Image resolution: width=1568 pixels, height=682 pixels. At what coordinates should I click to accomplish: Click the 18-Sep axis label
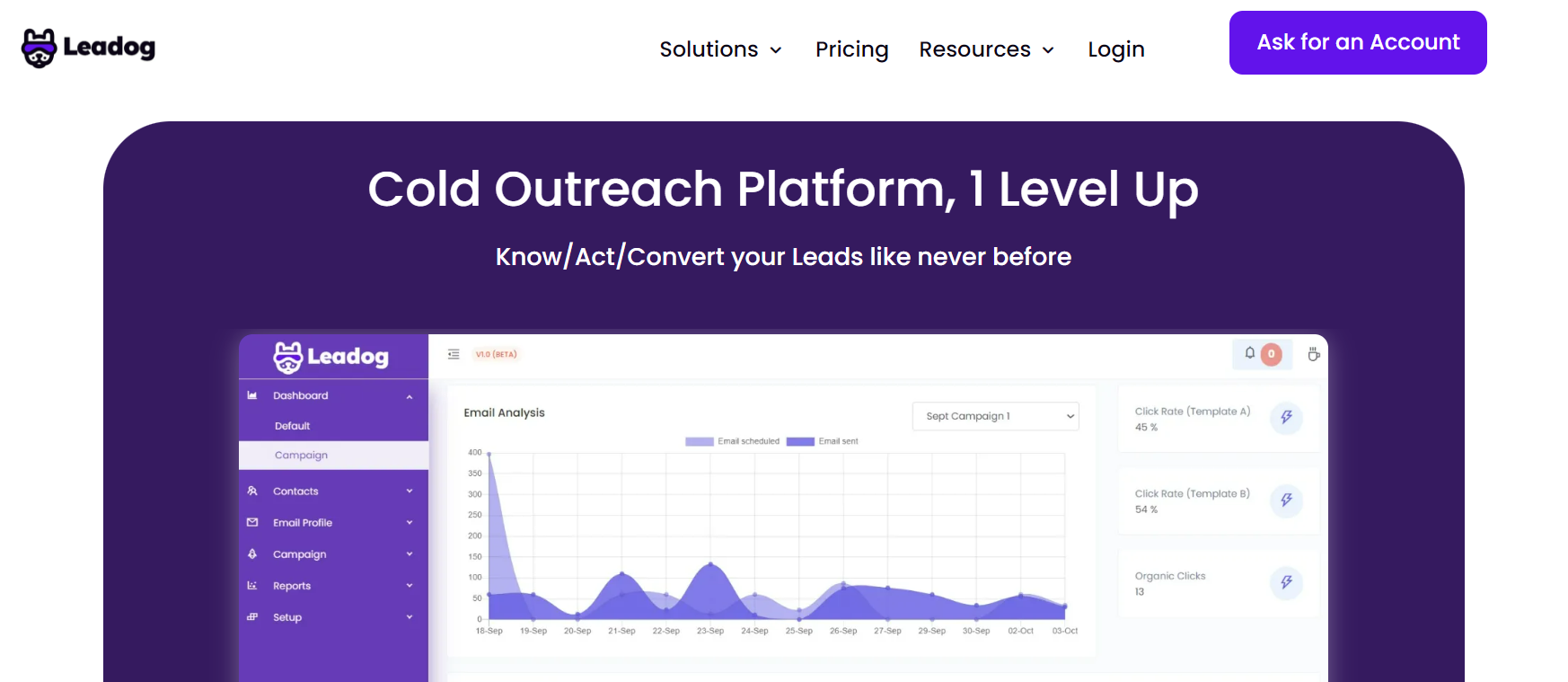(x=489, y=631)
